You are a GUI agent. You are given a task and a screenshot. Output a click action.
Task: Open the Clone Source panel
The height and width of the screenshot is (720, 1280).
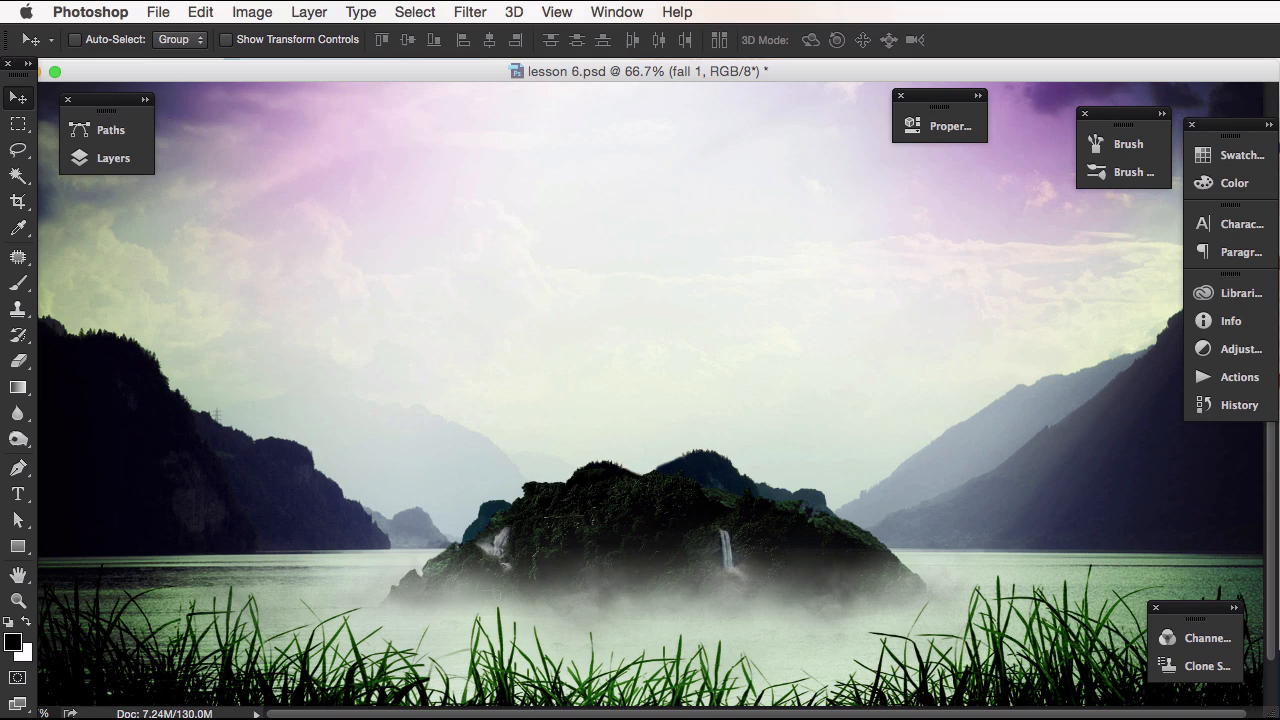click(1195, 666)
